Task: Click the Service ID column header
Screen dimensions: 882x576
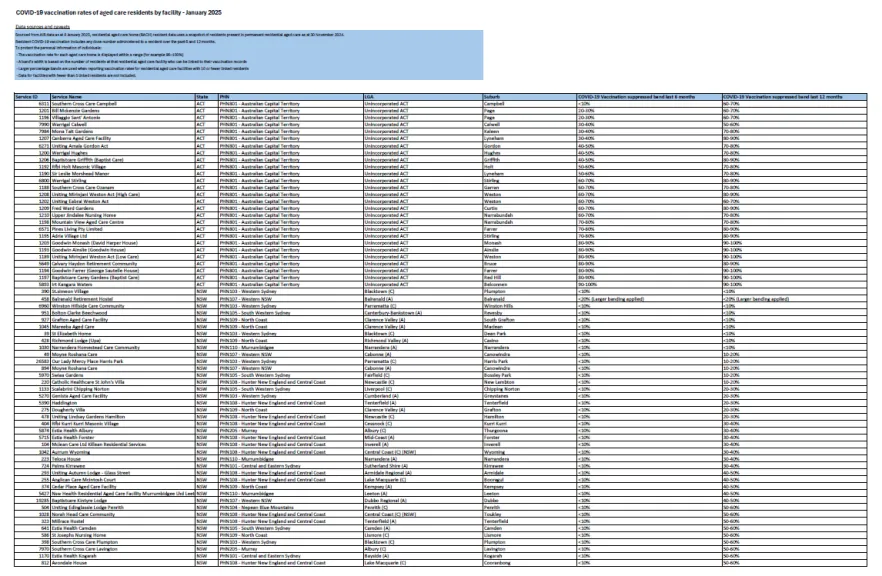Action: (x=32, y=97)
